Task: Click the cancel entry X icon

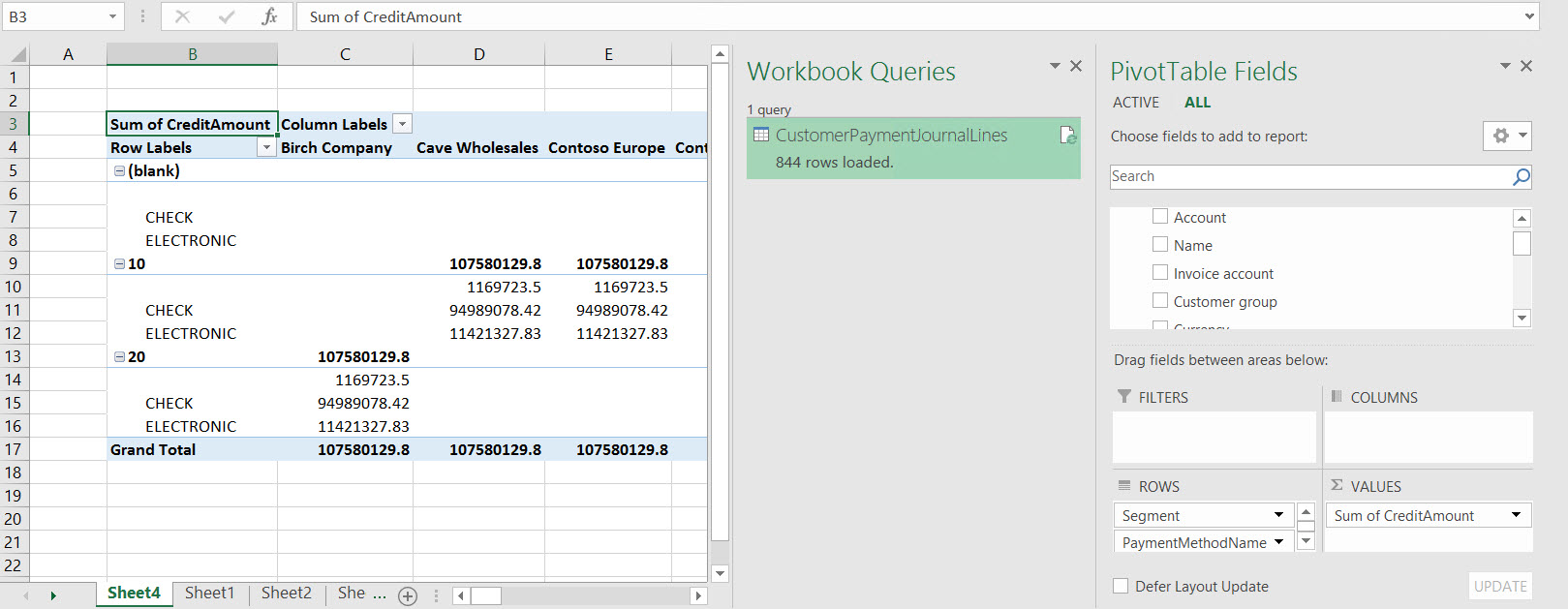Action: pyautogui.click(x=183, y=16)
